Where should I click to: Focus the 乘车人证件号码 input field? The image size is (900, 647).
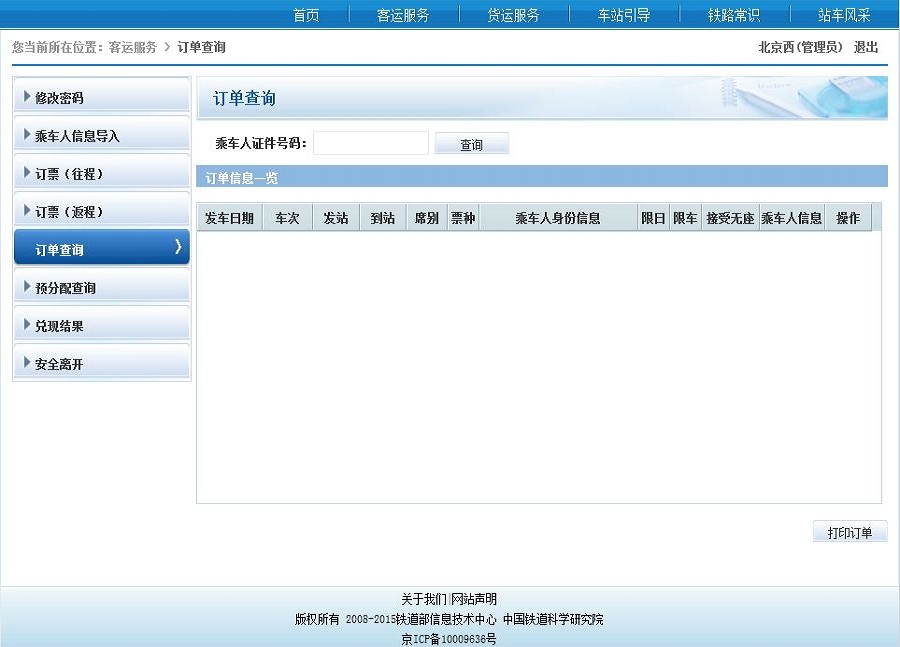(x=370, y=144)
